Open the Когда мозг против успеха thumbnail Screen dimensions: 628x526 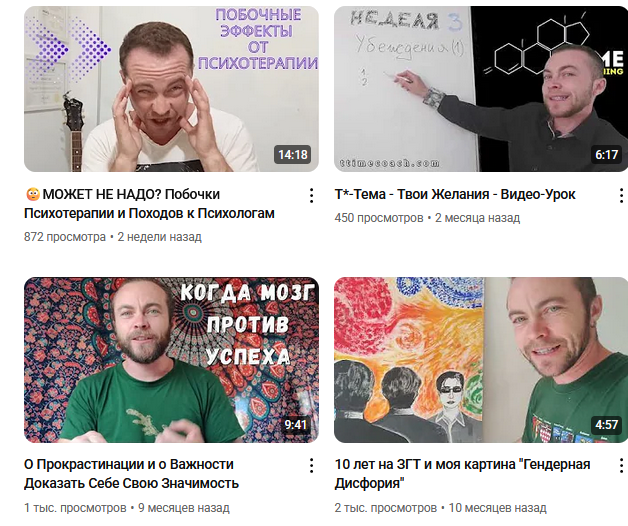[x=171, y=360]
